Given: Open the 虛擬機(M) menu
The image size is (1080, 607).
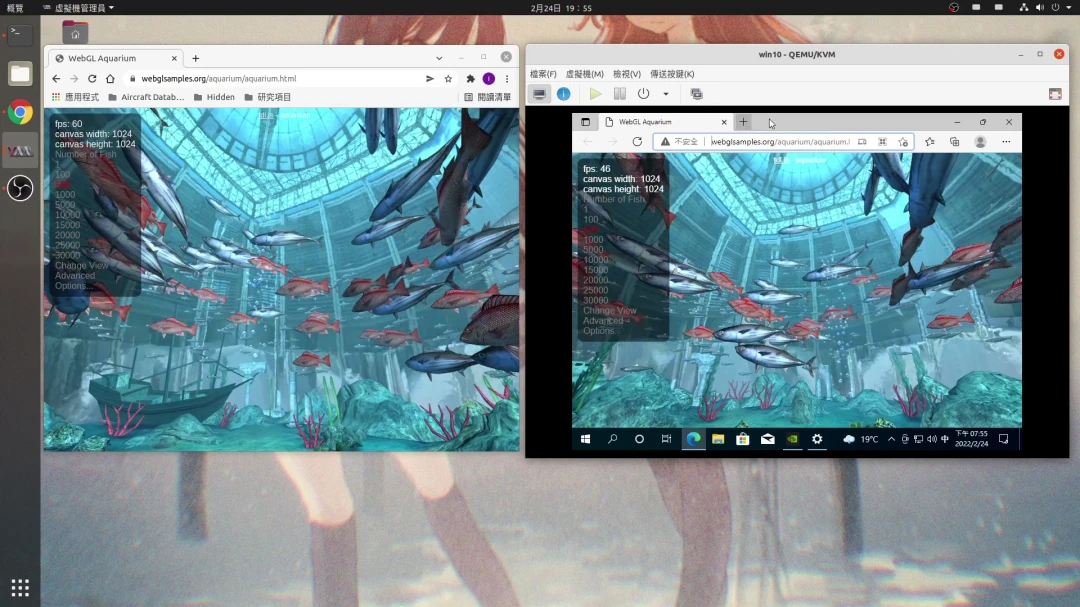Looking at the screenshot, I should [584, 74].
